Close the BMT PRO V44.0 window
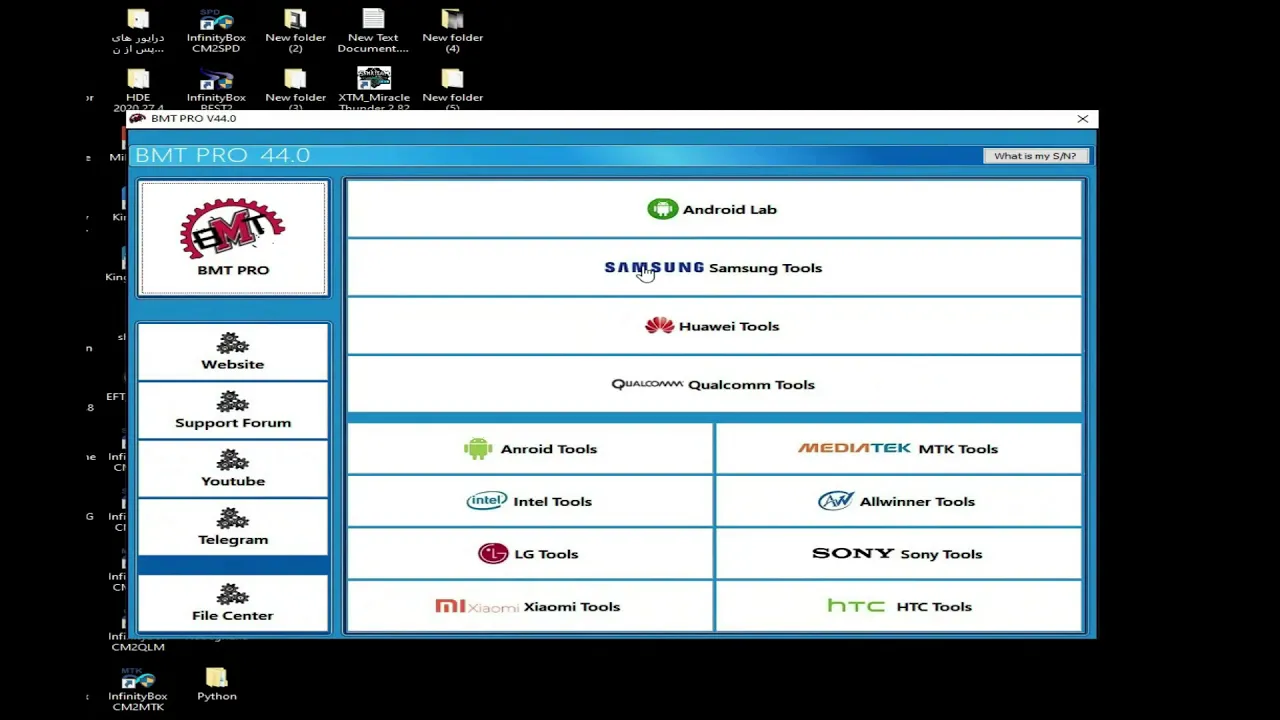1280x720 pixels. tap(1082, 119)
